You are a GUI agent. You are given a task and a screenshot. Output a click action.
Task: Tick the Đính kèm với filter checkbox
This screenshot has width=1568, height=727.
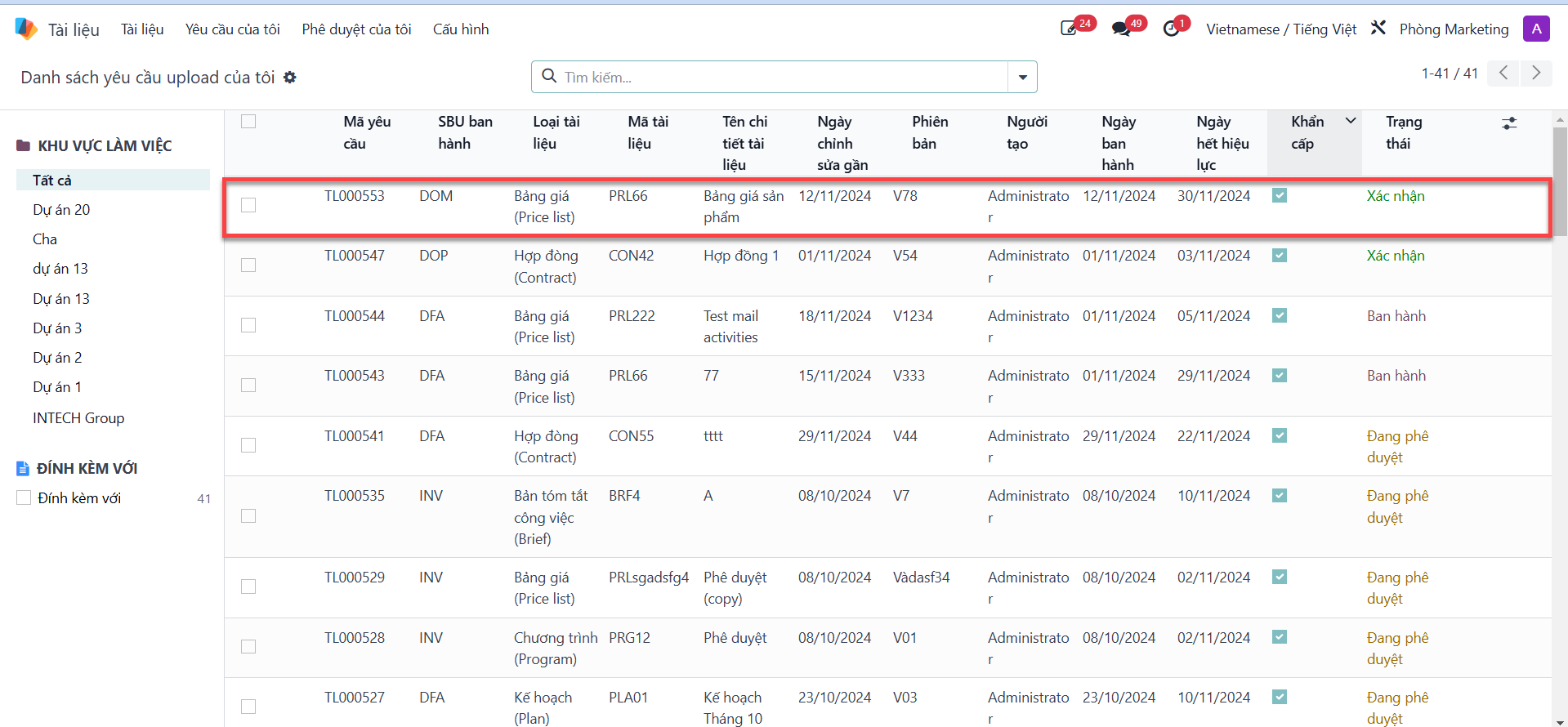[24, 498]
